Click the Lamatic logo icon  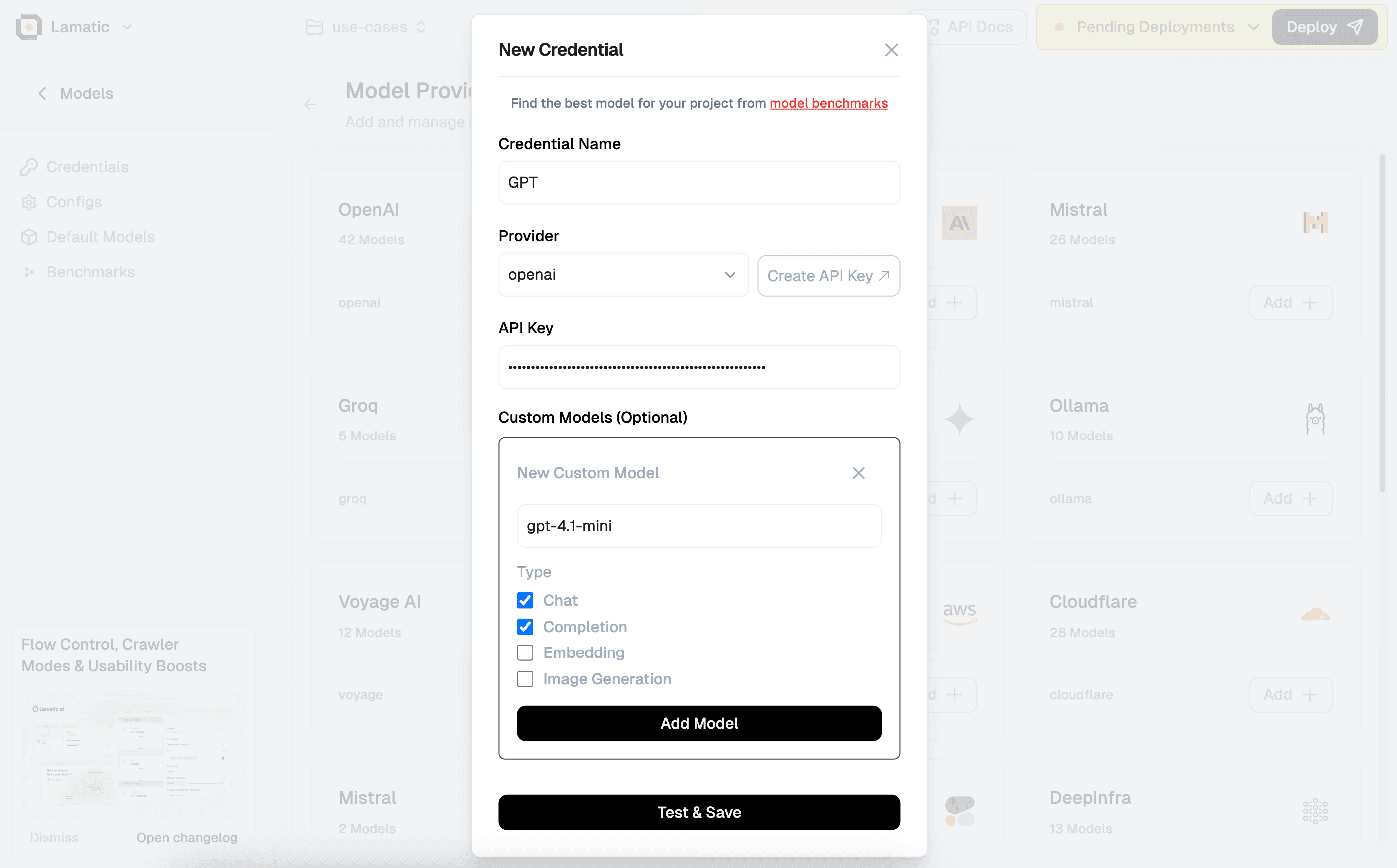point(29,27)
